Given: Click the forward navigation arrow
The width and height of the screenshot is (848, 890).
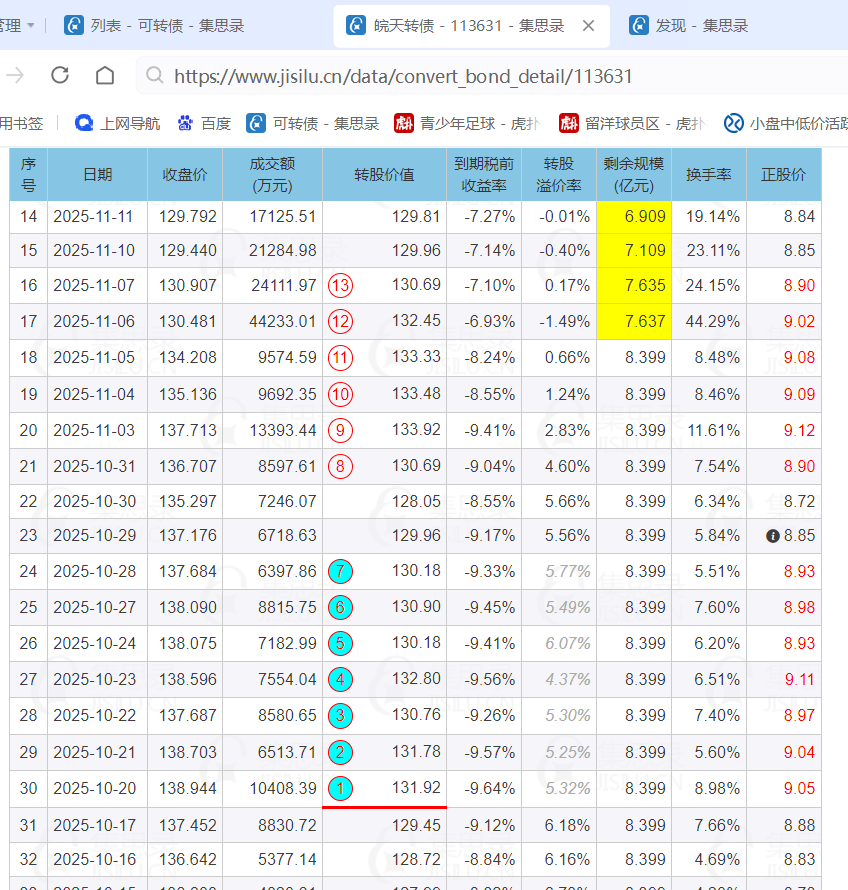Looking at the screenshot, I should pos(15,75).
